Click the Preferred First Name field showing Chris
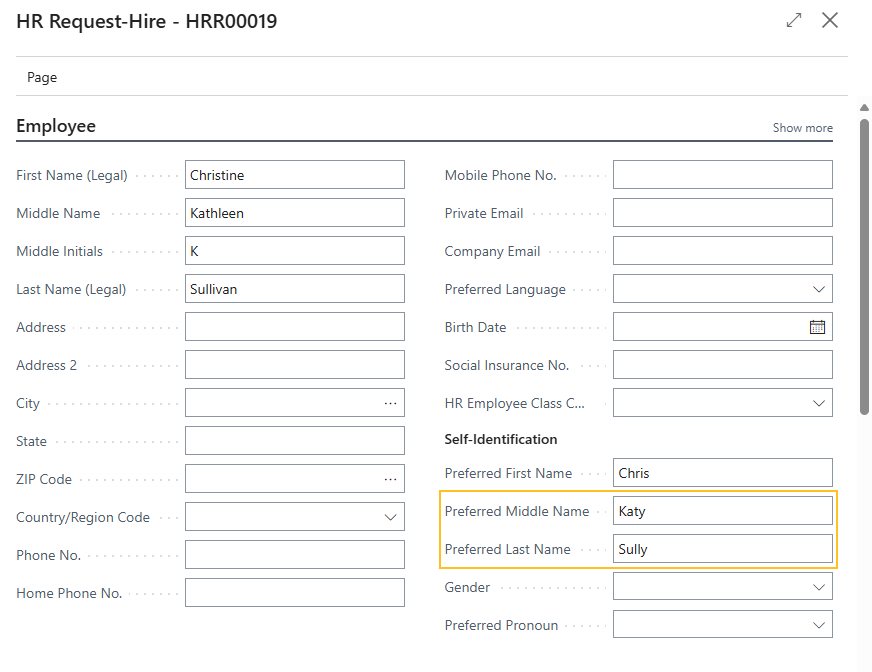Screen dimensions: 872x672 click(722, 472)
